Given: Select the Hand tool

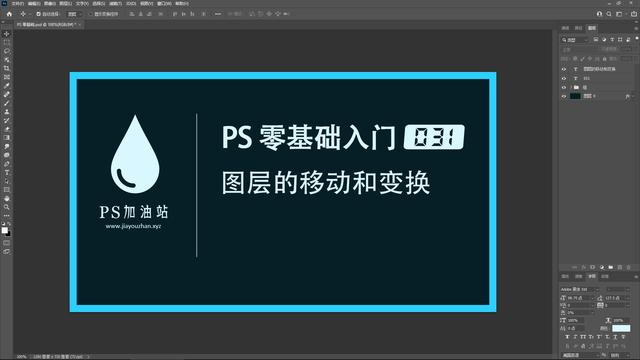Looking at the screenshot, I should (7, 198).
